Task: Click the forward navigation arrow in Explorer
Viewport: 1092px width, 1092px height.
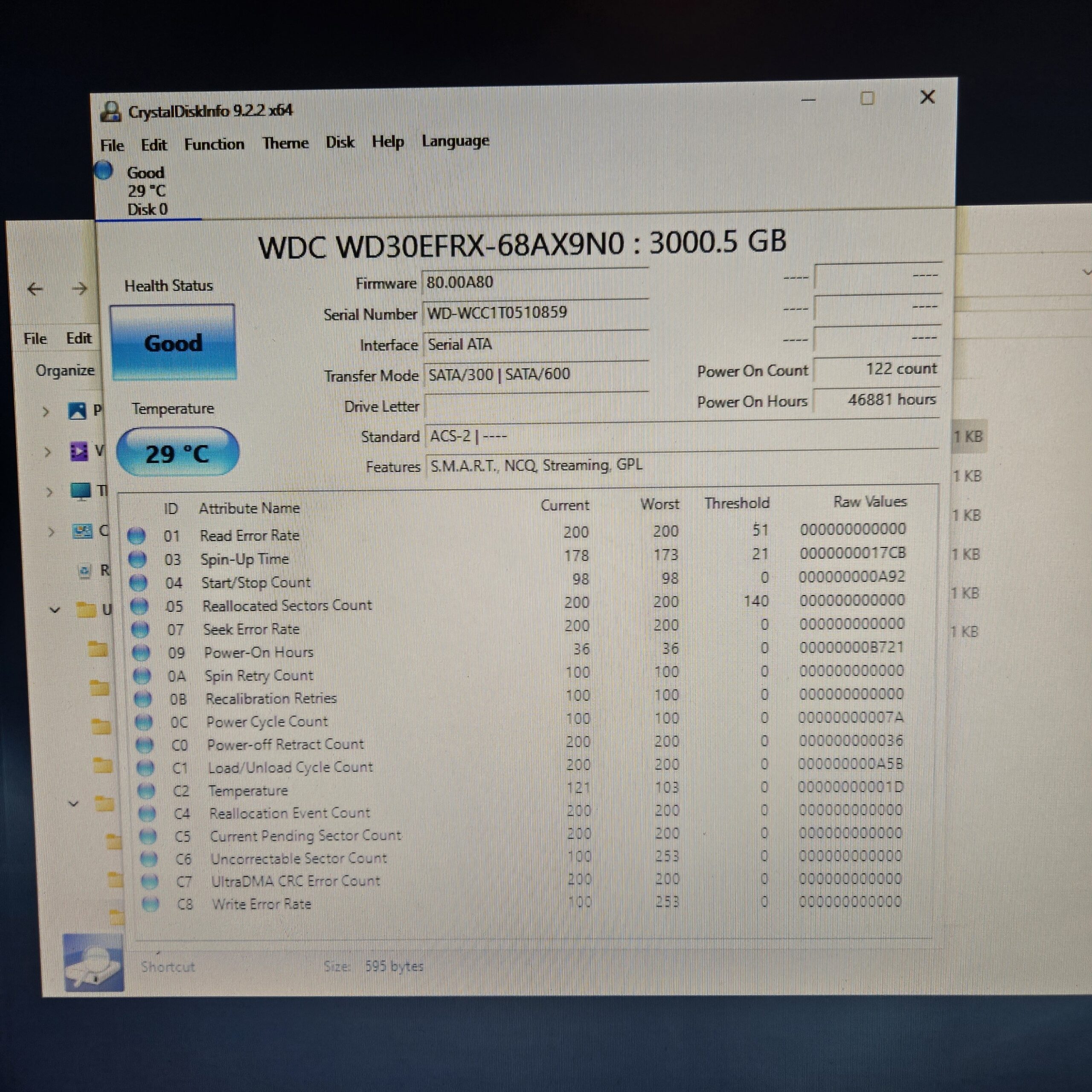Action: (79, 289)
